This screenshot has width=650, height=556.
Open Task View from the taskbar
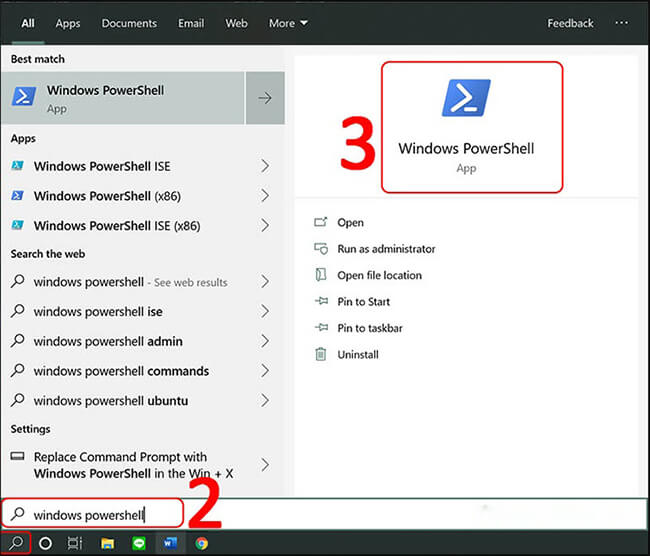point(75,543)
